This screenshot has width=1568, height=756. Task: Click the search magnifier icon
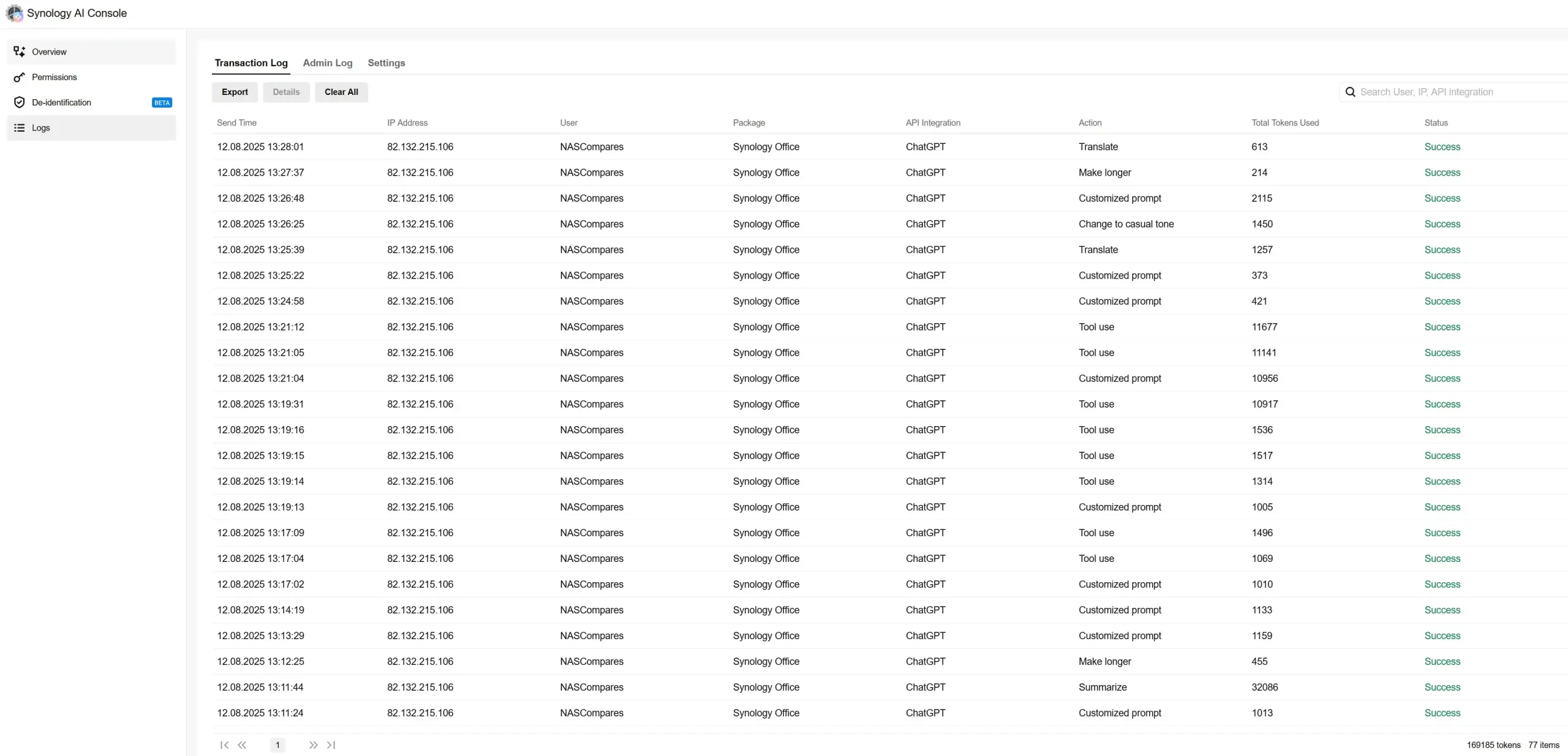[x=1350, y=92]
